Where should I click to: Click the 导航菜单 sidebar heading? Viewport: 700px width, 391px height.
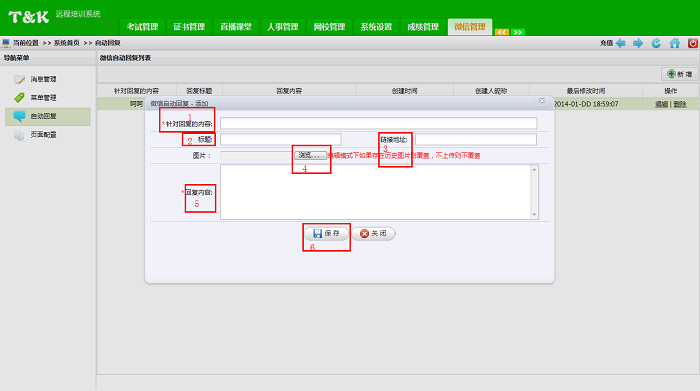17,58
